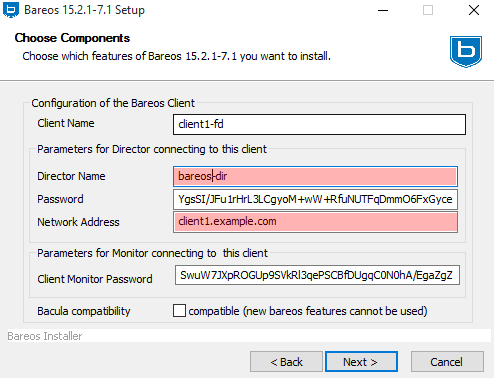Image resolution: width=494 pixels, height=378 pixels.
Task: Click the Network Address label
Action: [x=78, y=222]
